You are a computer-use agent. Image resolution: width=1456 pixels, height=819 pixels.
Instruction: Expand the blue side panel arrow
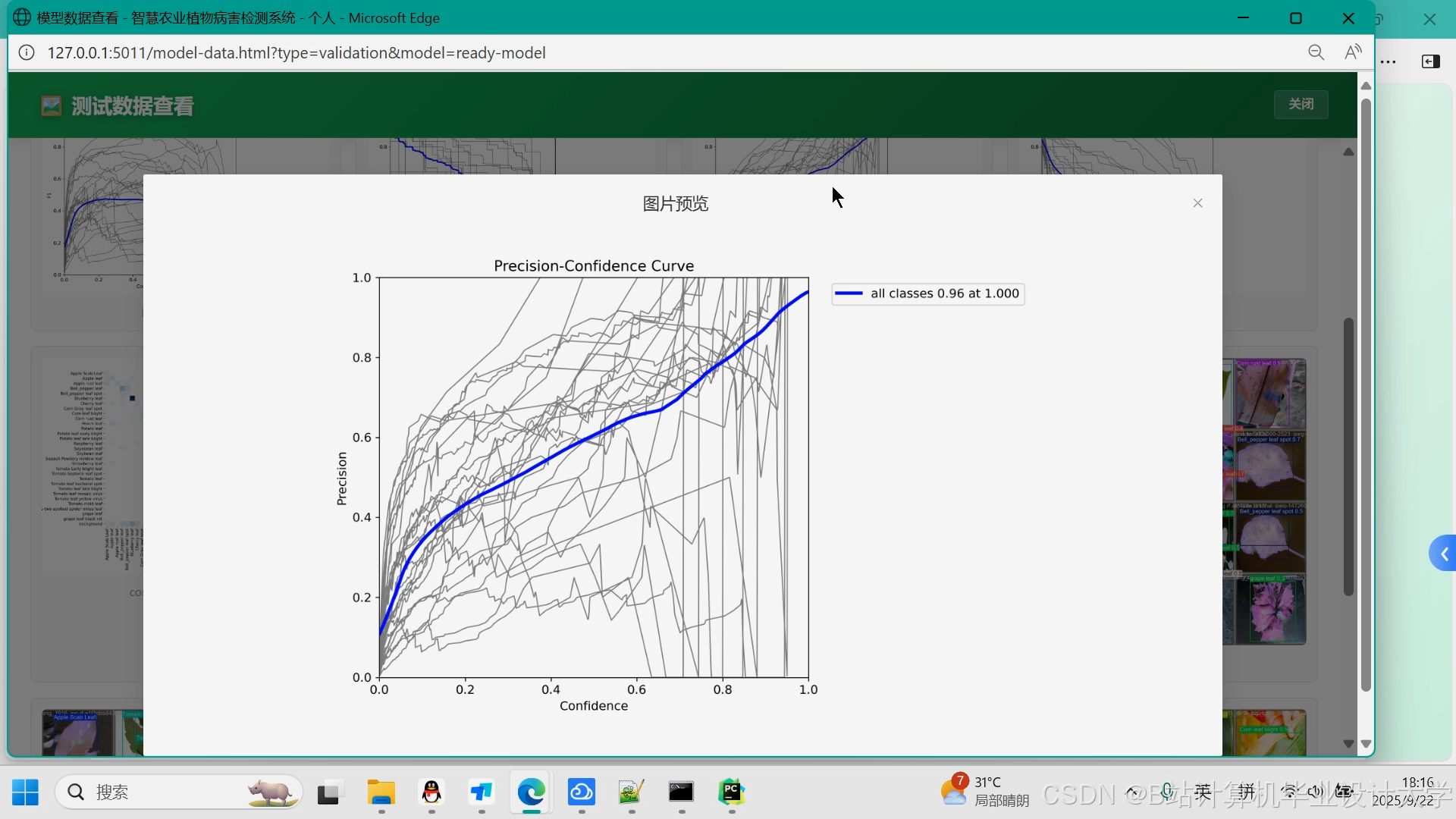click(x=1443, y=554)
